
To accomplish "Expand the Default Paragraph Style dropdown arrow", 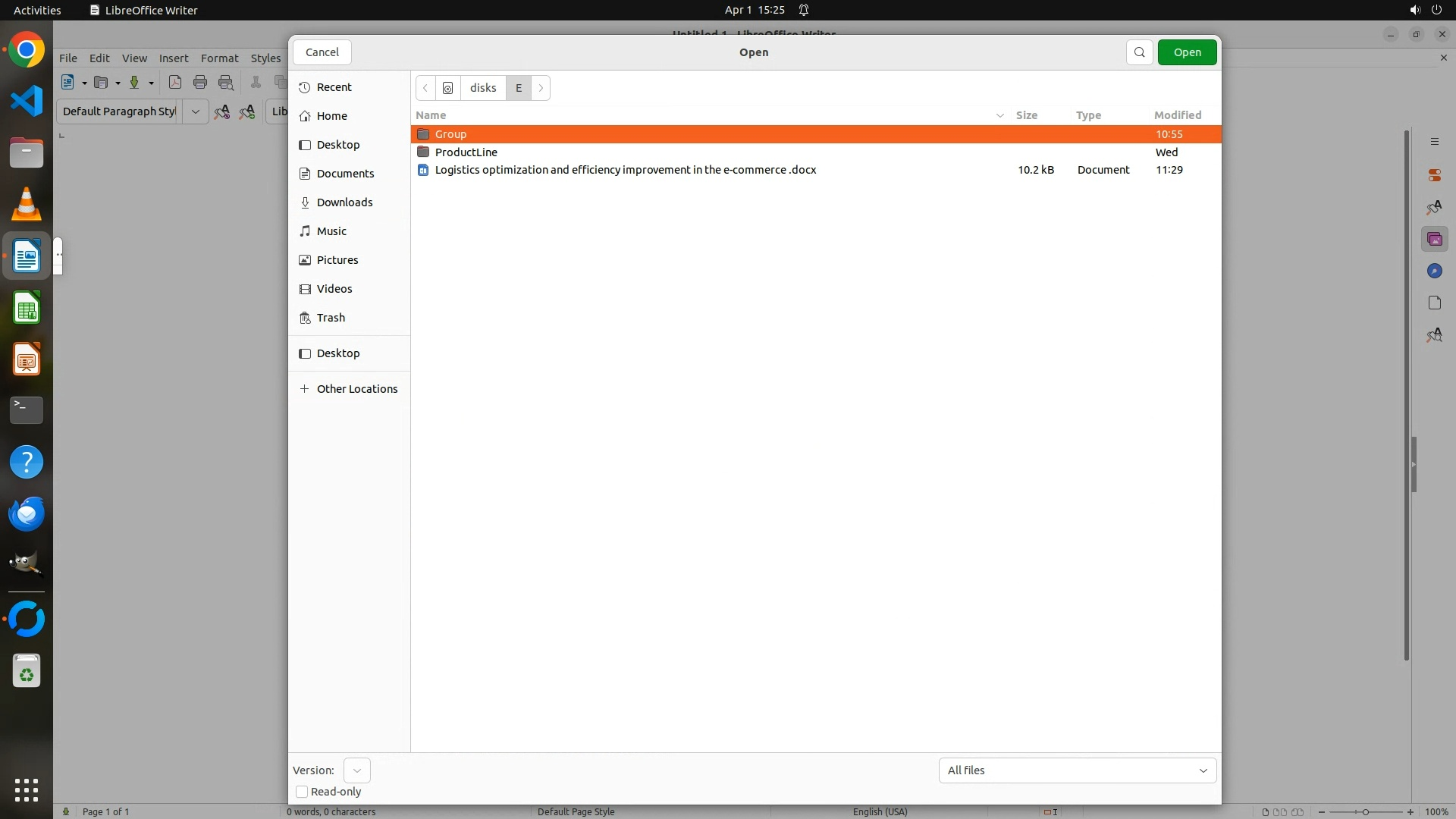I will tap(195, 111).
